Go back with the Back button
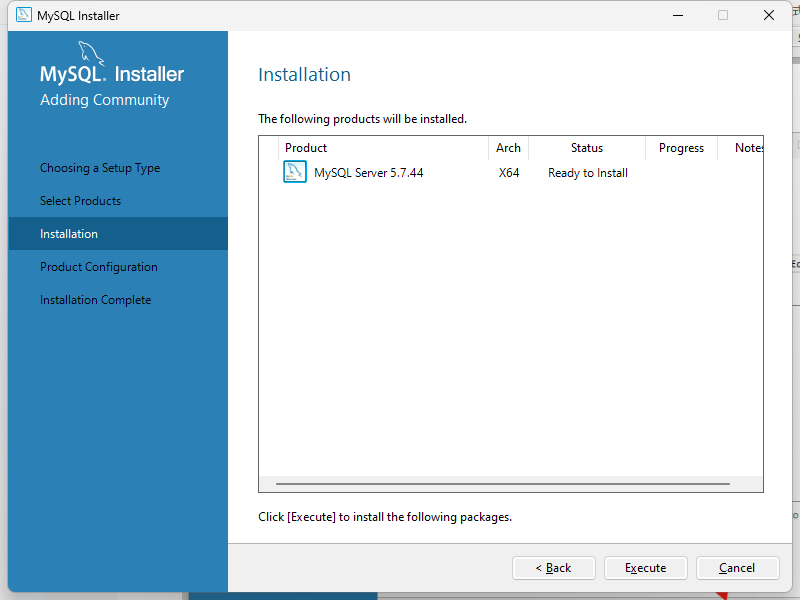800x600 pixels. click(554, 568)
